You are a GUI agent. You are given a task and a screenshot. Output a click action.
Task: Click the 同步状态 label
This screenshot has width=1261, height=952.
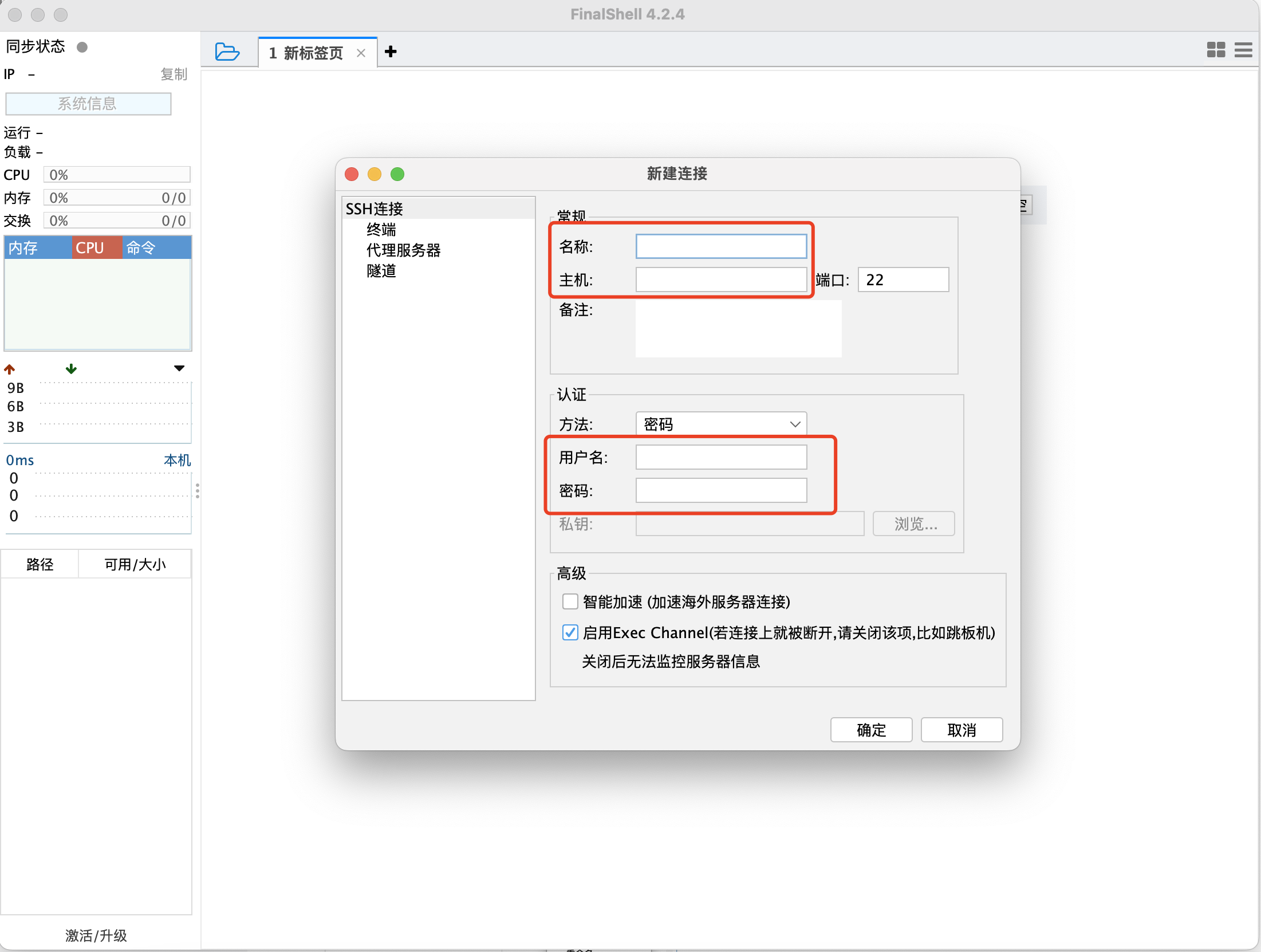pyautogui.click(x=36, y=46)
